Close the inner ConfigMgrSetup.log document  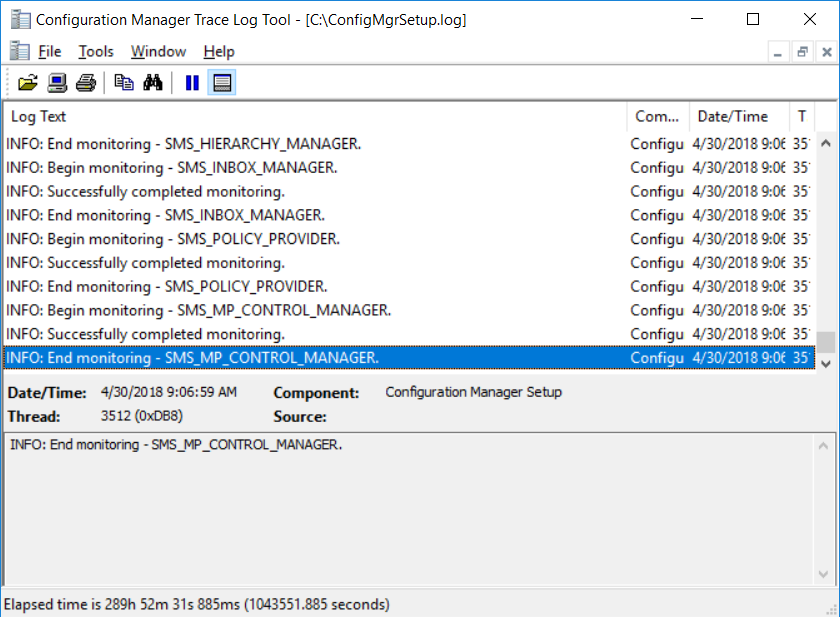point(827,52)
